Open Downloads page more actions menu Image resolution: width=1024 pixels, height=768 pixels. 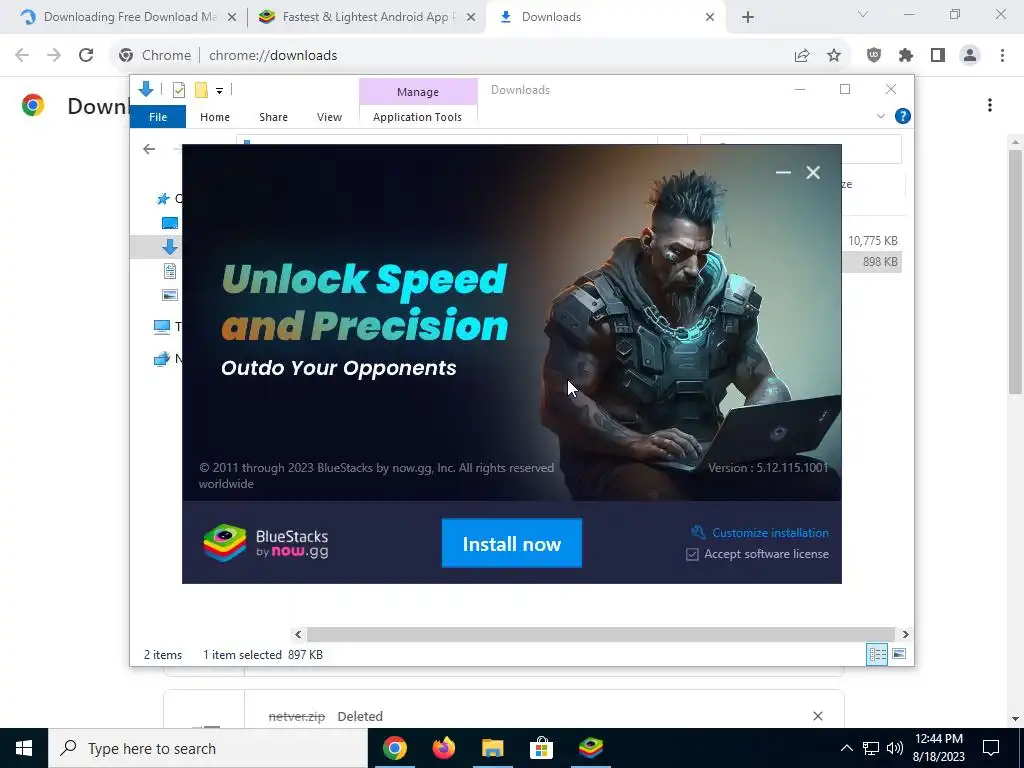coord(990,105)
